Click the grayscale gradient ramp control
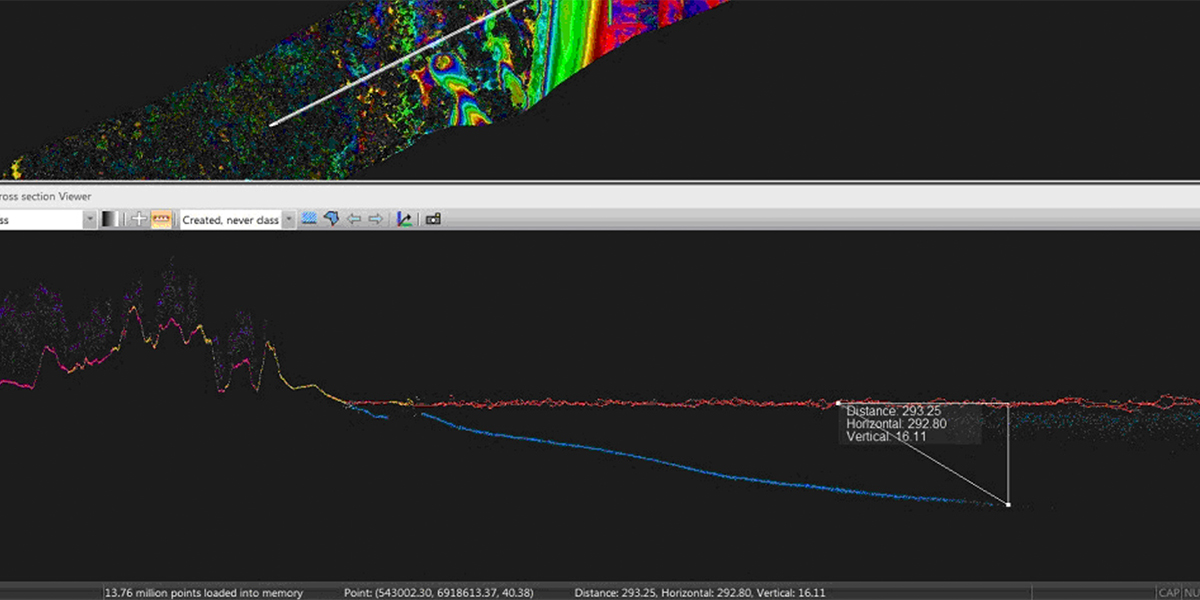This screenshot has width=1200, height=600. (108, 218)
